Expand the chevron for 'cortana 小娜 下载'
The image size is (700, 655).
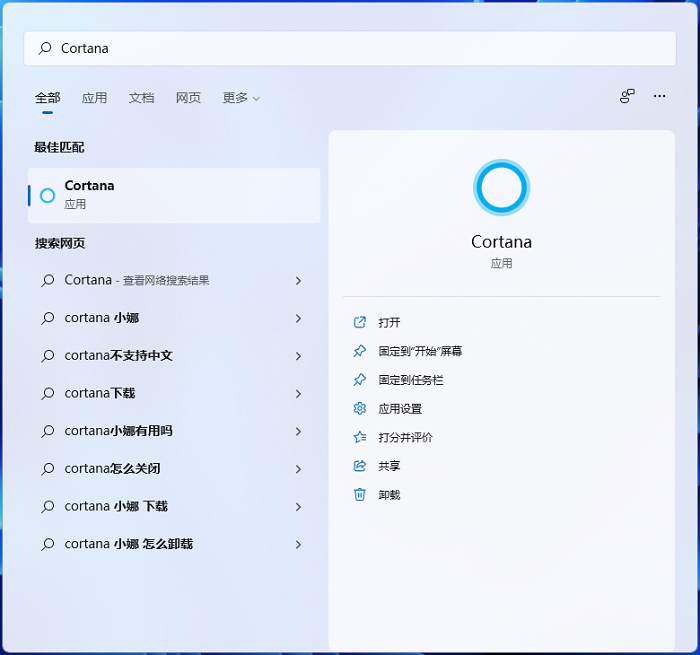click(x=298, y=507)
